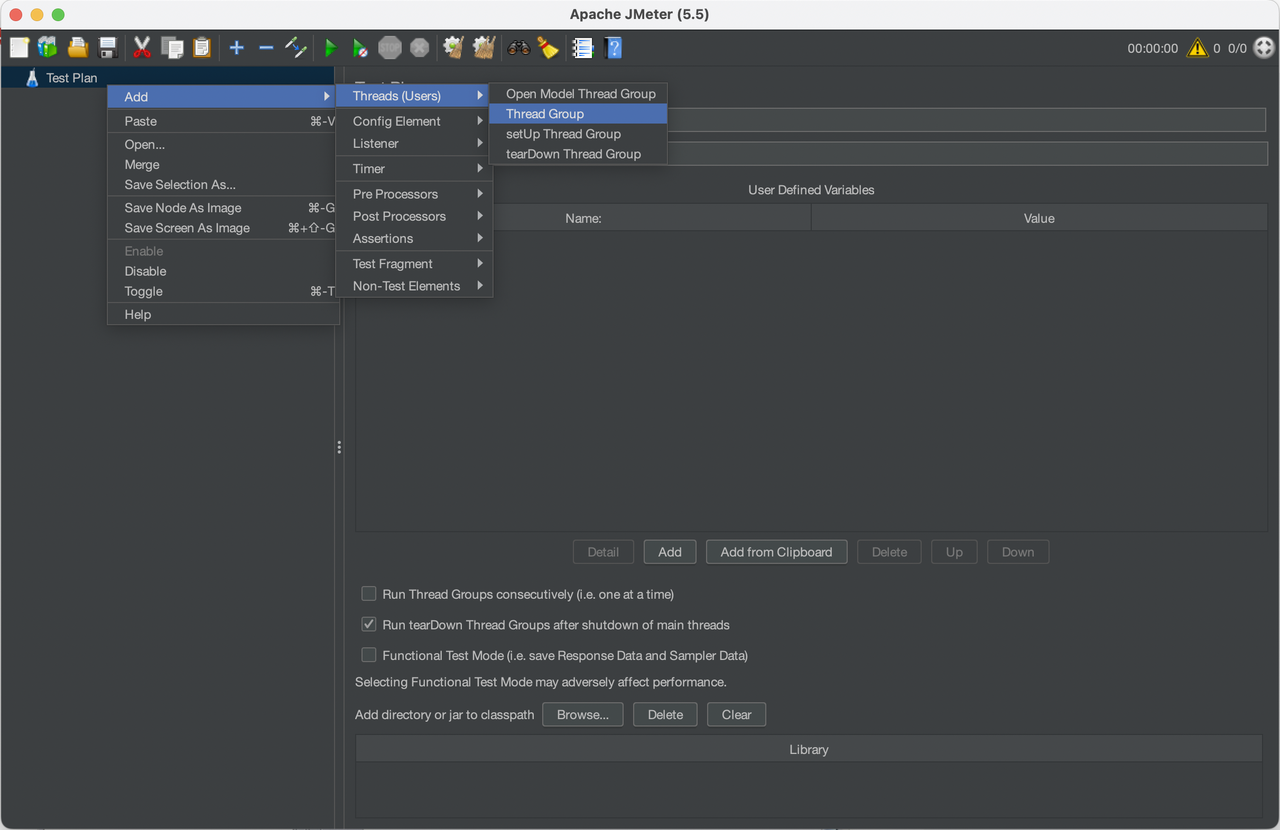The image size is (1280, 830).
Task: Click the blue plus Expand All icon
Action: (x=237, y=47)
